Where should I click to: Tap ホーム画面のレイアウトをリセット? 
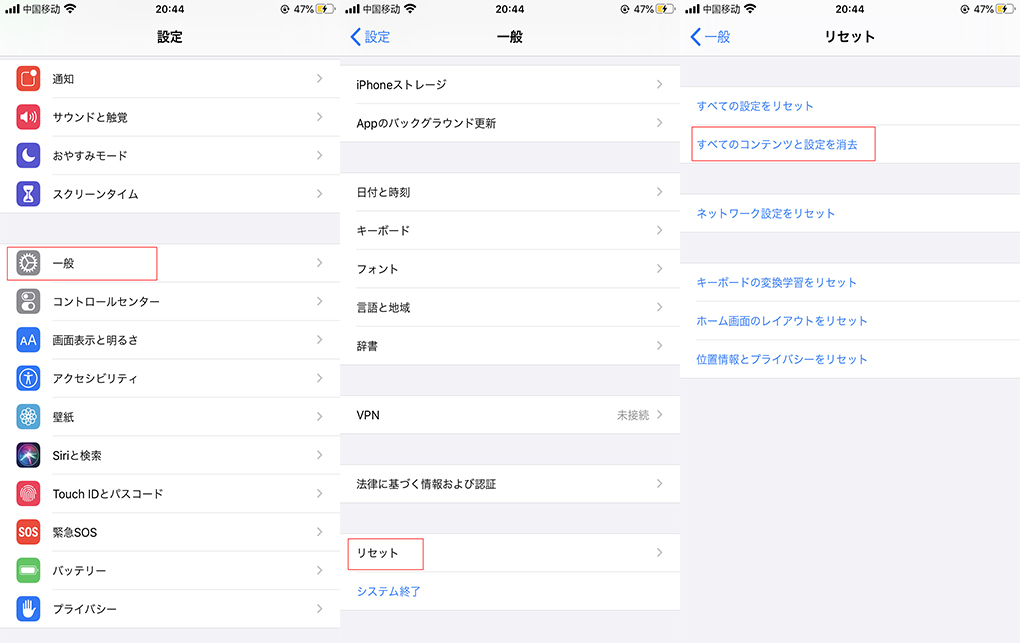pyautogui.click(x=781, y=321)
